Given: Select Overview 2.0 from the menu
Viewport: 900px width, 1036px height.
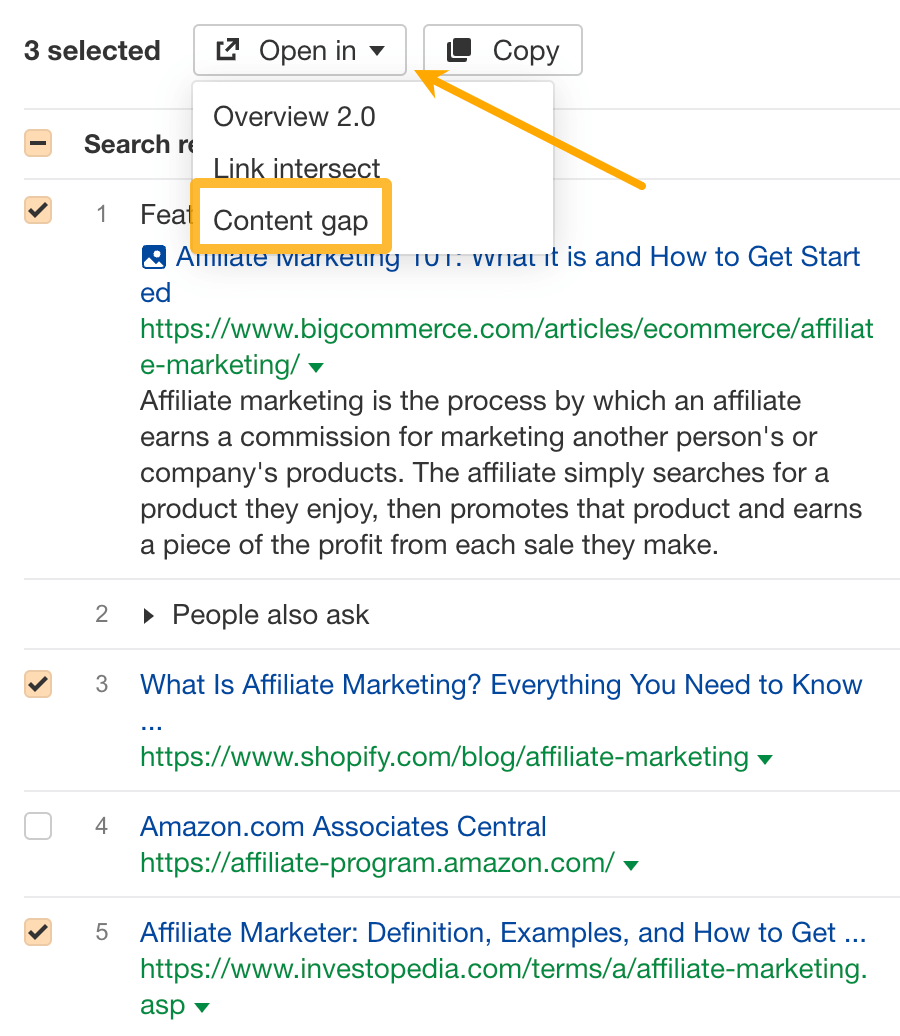Looking at the screenshot, I should click(293, 116).
